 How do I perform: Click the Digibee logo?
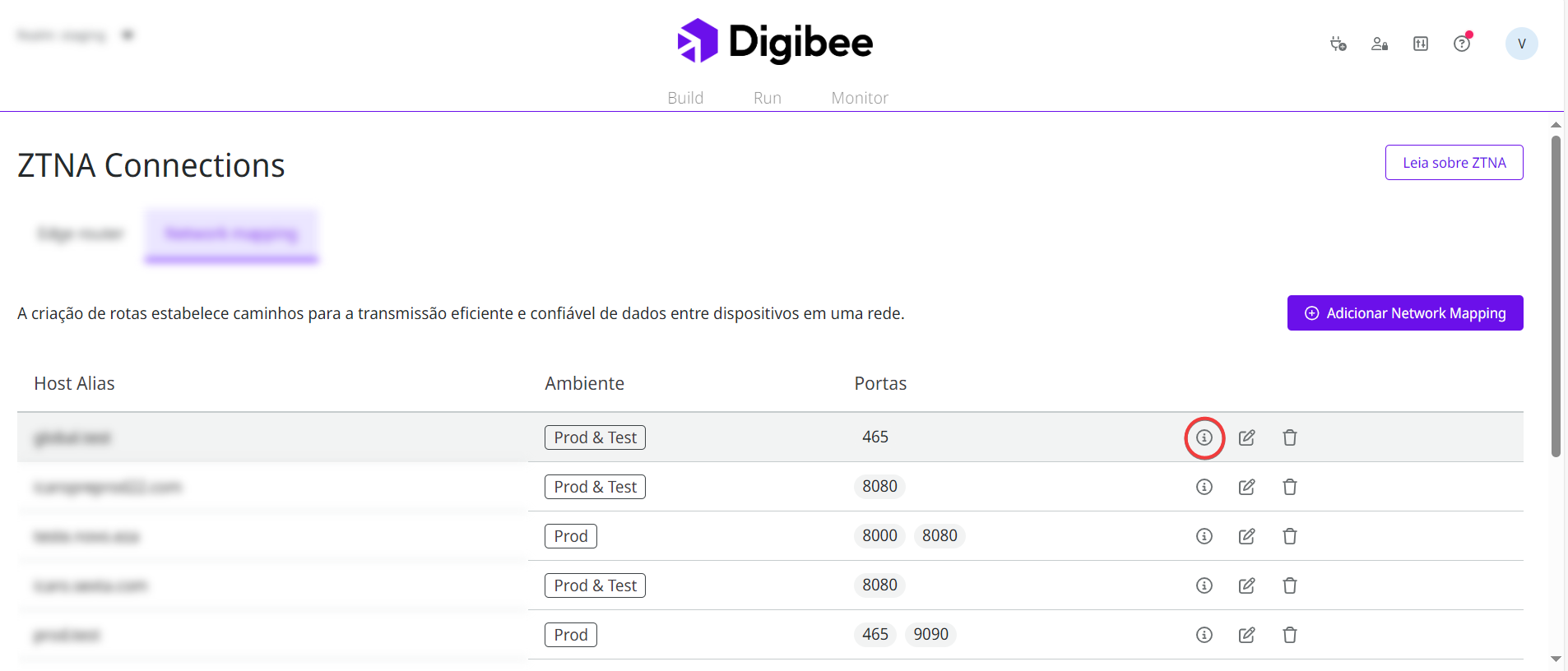tap(775, 41)
